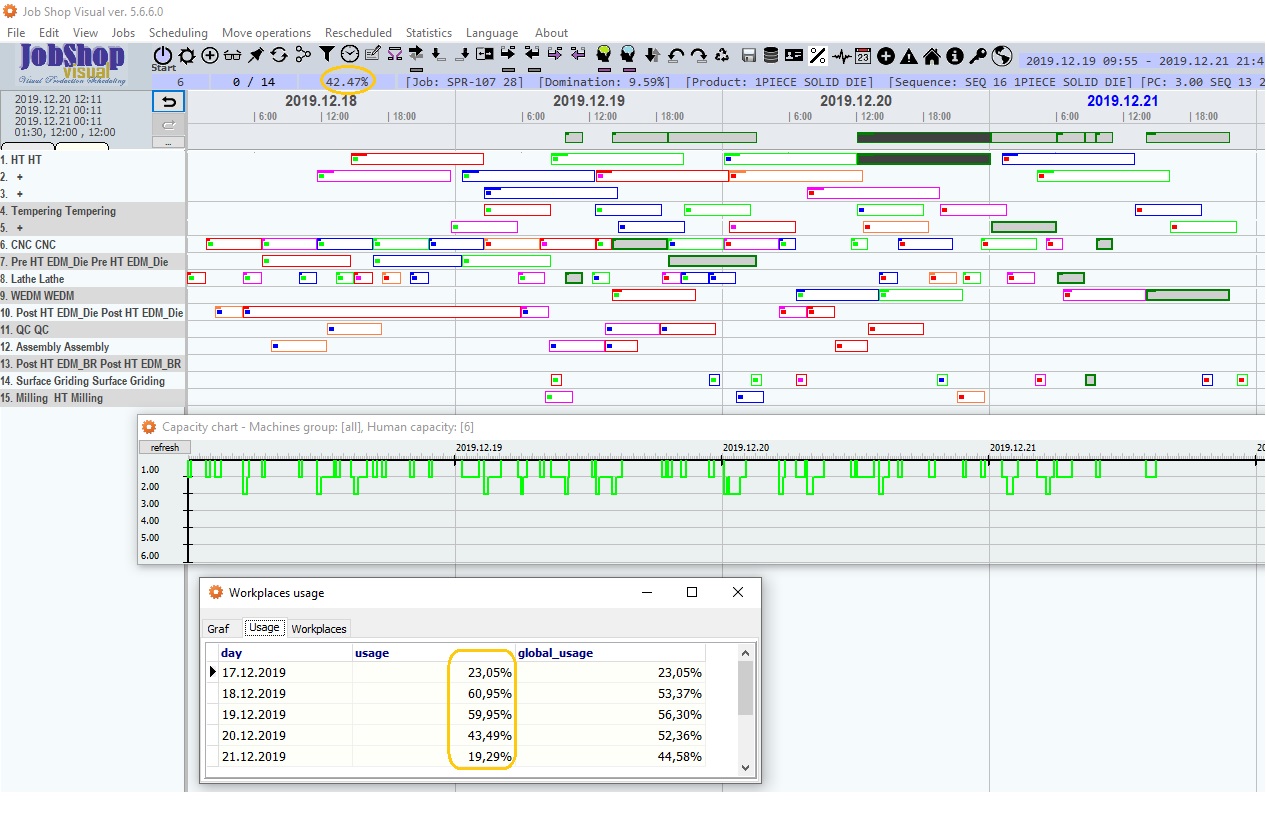This screenshot has height=814, width=1266.
Task: Click the Start power icon
Action: click(163, 56)
